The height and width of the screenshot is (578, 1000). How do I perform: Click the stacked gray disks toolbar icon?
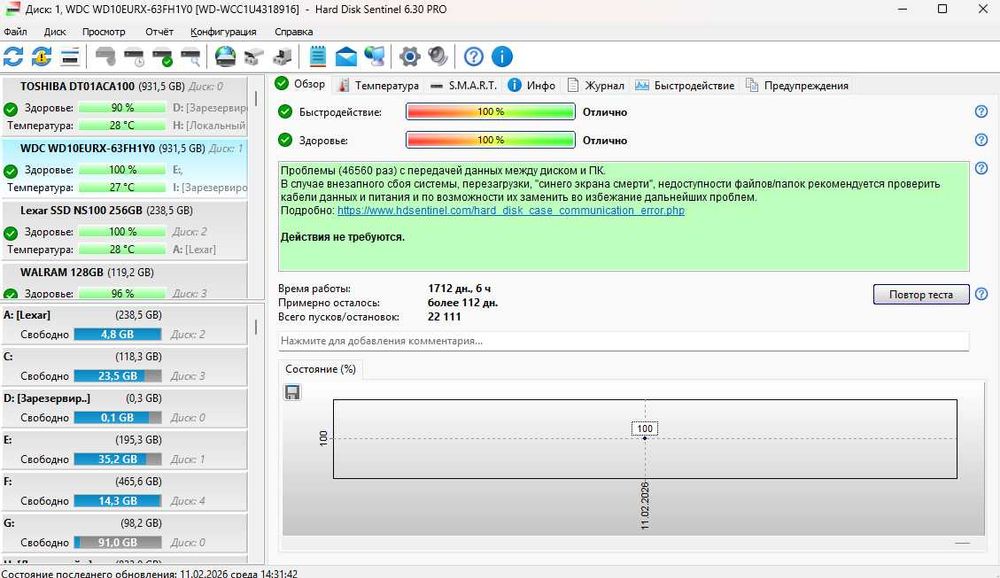pos(254,57)
